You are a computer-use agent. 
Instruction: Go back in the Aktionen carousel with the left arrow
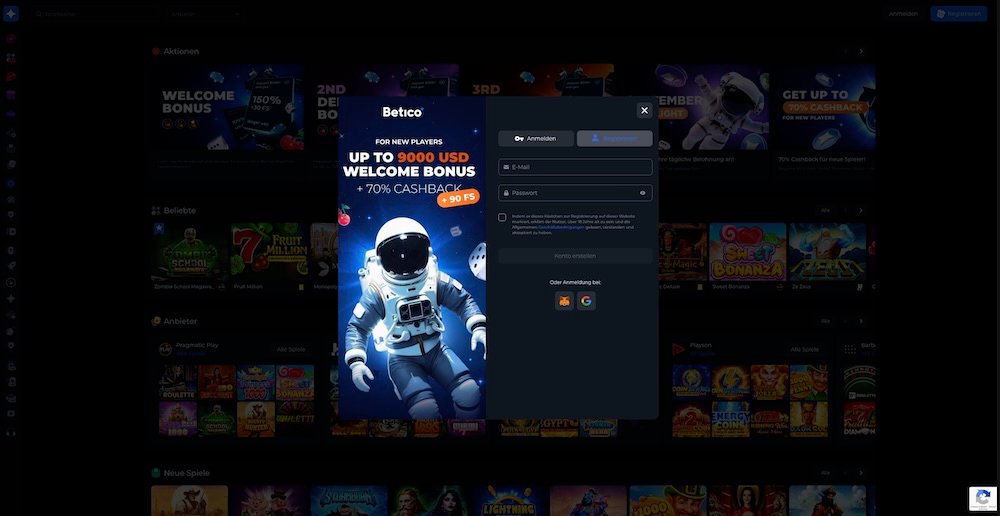pyautogui.click(x=845, y=51)
